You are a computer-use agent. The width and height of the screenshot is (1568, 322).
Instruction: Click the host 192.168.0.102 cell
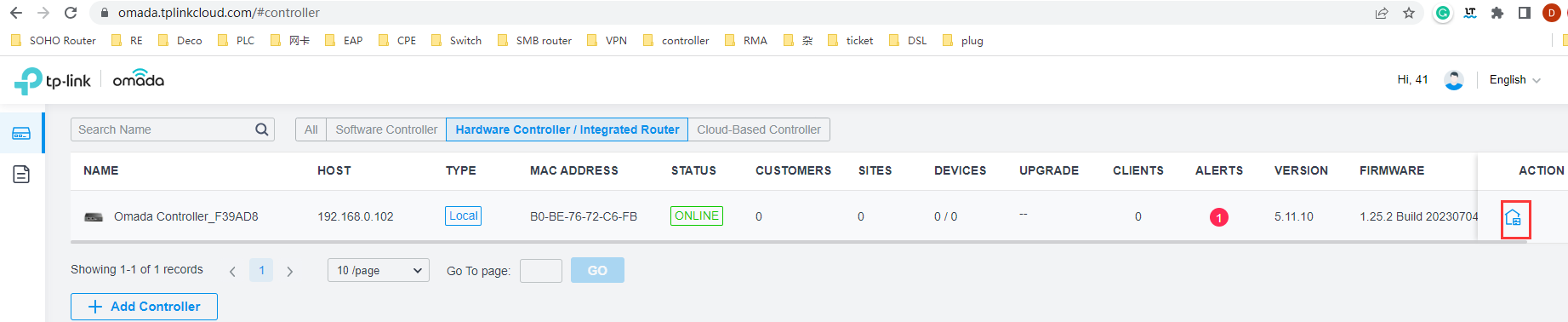point(356,216)
